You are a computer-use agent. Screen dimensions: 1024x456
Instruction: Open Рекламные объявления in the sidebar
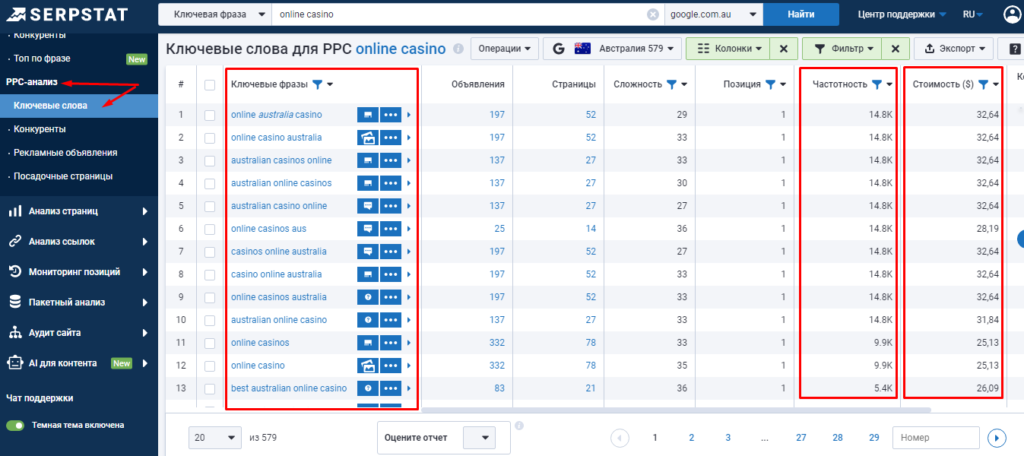click(x=65, y=153)
